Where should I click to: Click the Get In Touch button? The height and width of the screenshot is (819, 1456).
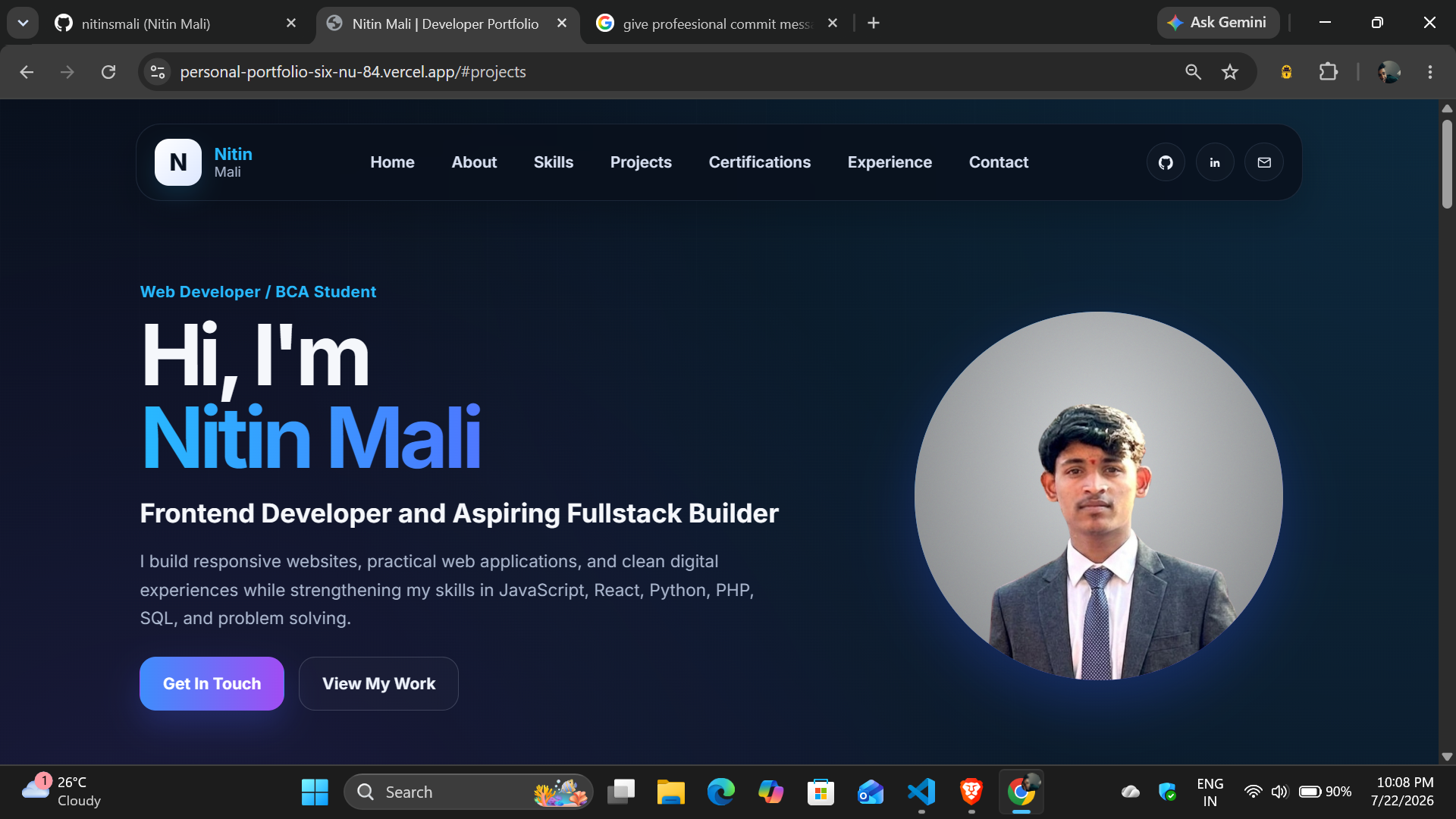212,683
